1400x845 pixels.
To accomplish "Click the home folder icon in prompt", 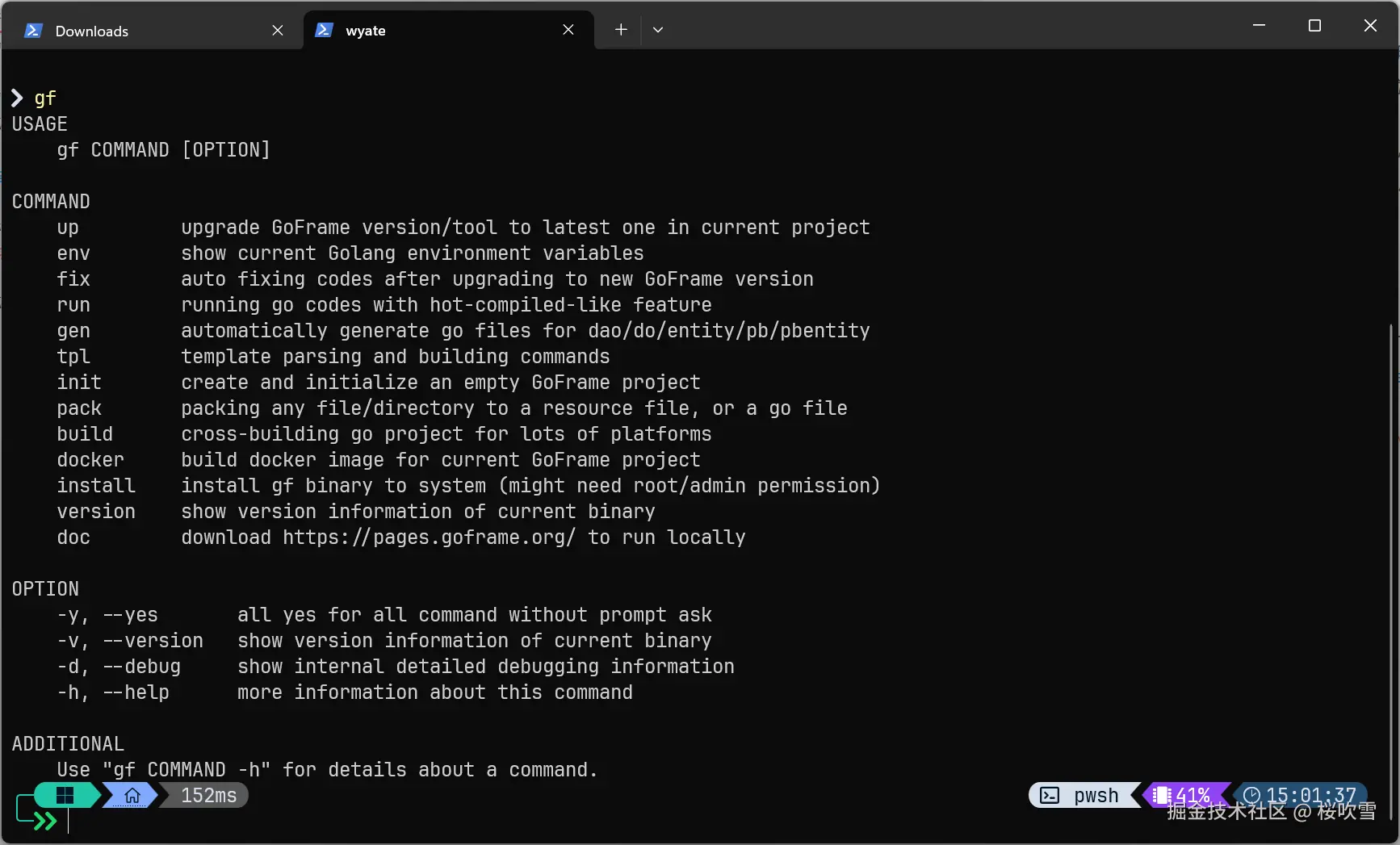I will [132, 796].
